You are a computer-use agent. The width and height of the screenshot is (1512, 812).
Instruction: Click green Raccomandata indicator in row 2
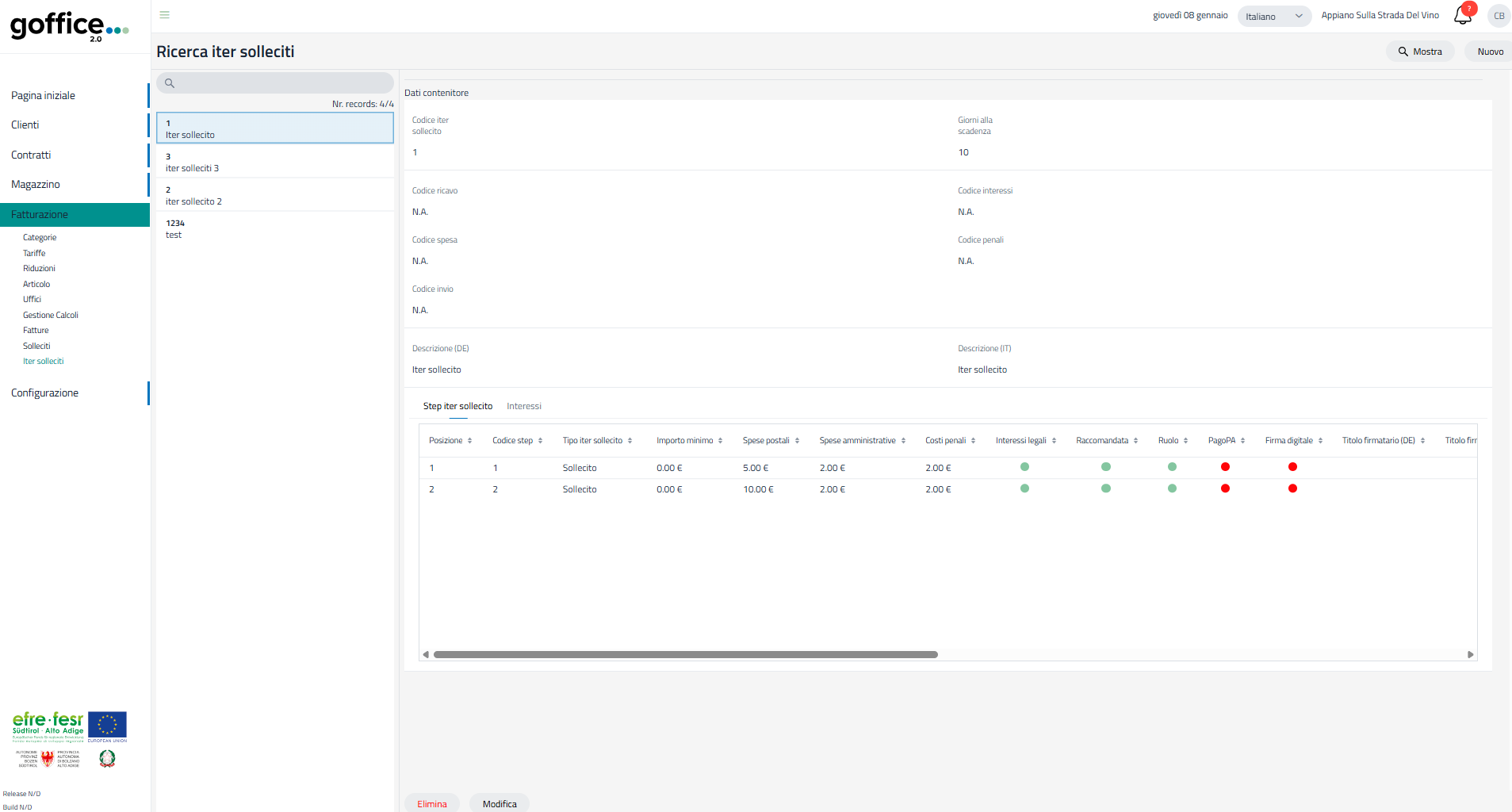pyautogui.click(x=1106, y=488)
